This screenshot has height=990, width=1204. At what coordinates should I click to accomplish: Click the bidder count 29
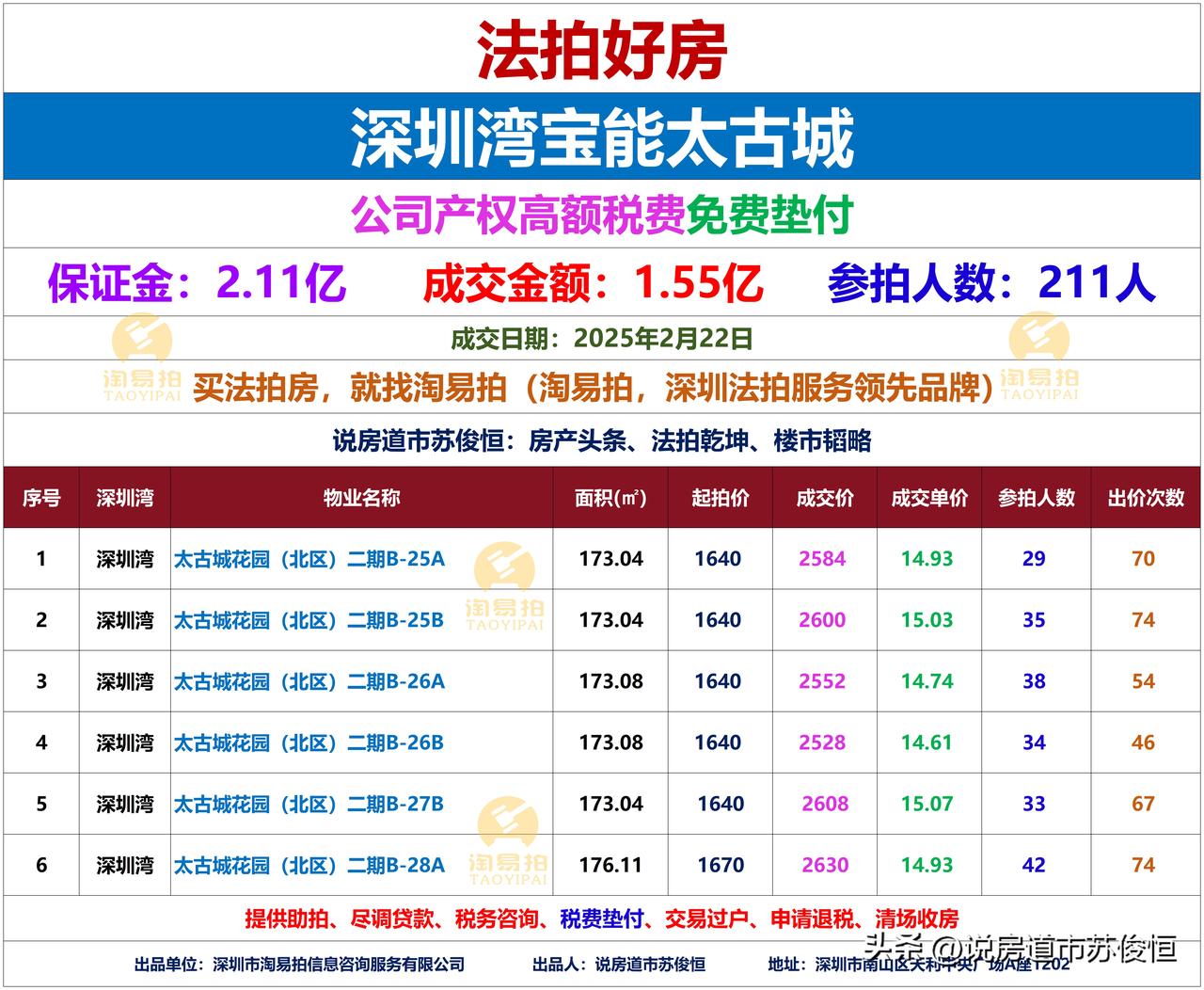(1034, 559)
